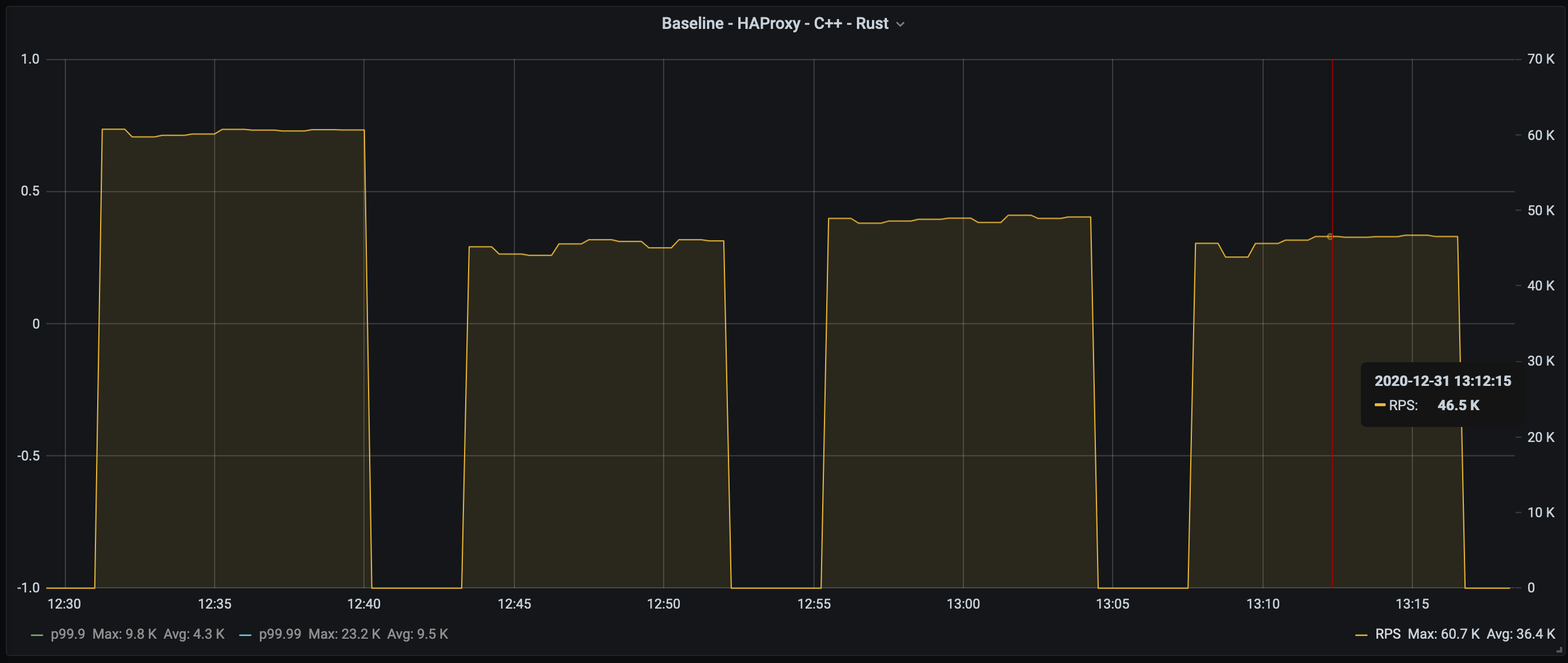
Task: Click the 12:35 time axis label
Action: (214, 604)
